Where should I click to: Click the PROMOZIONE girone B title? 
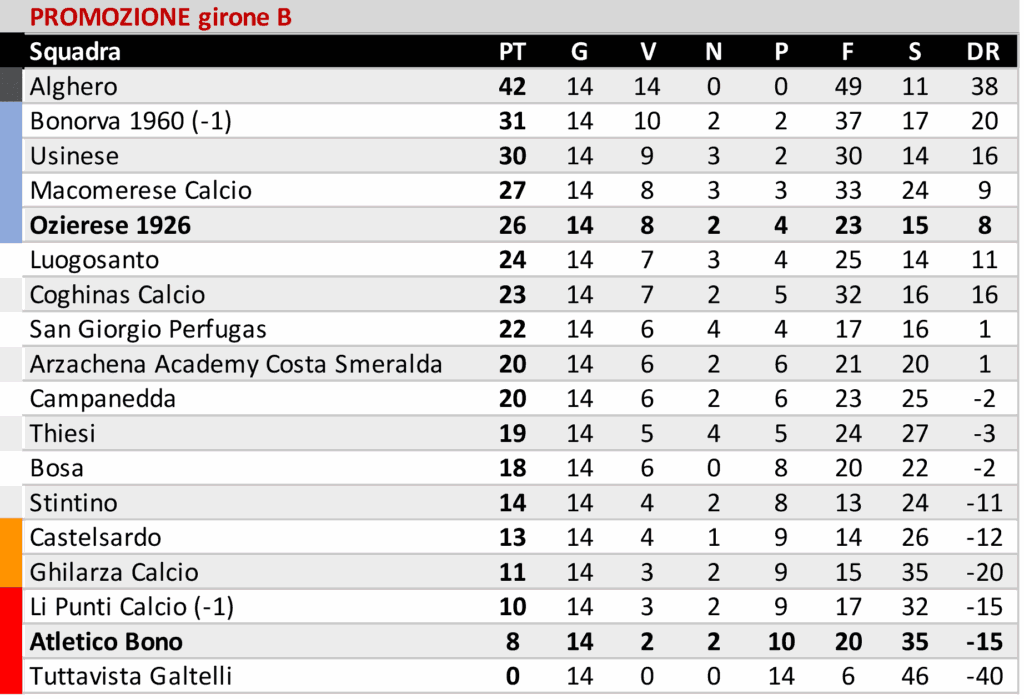click(160, 17)
